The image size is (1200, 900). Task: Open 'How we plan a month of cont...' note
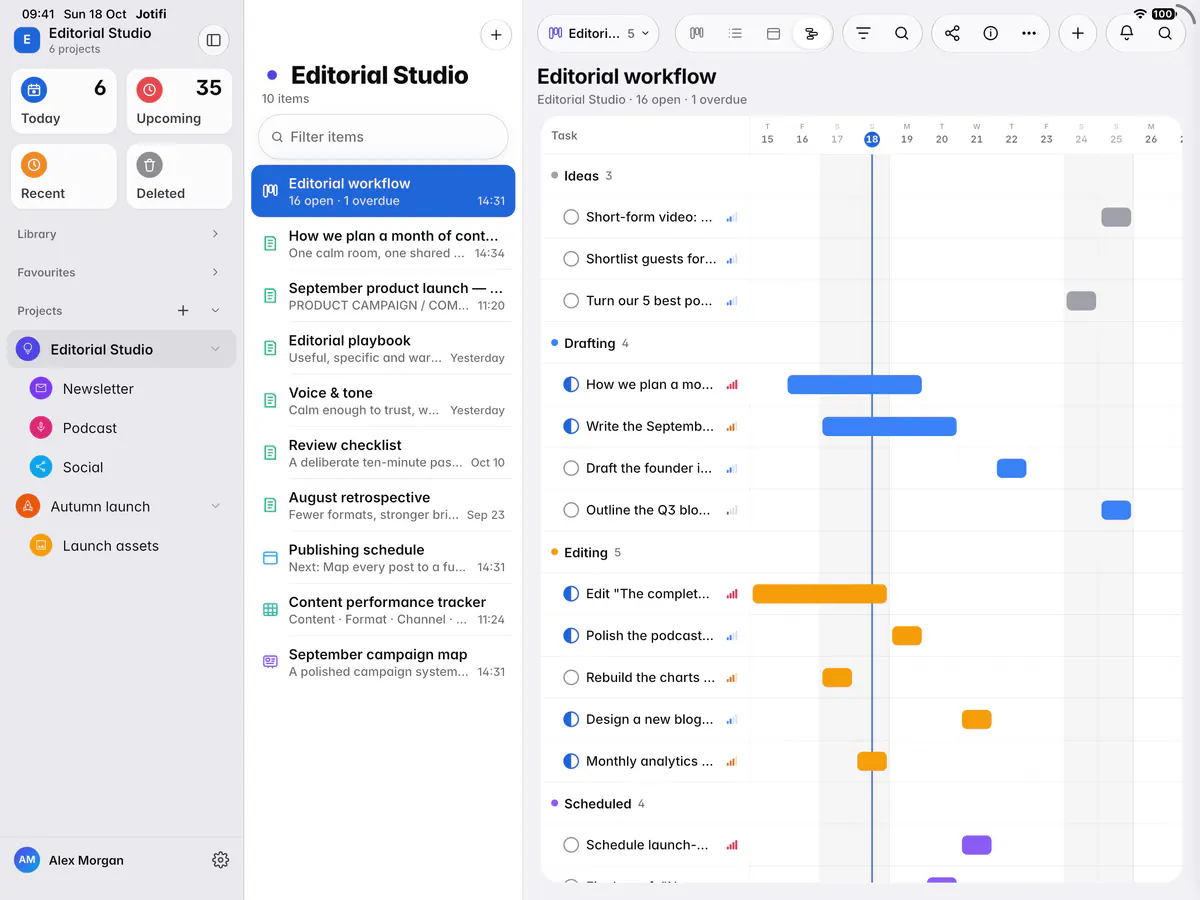click(383, 244)
